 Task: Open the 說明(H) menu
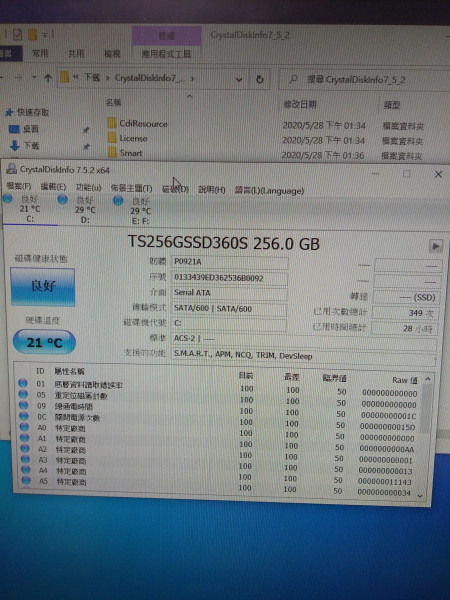click(212, 189)
